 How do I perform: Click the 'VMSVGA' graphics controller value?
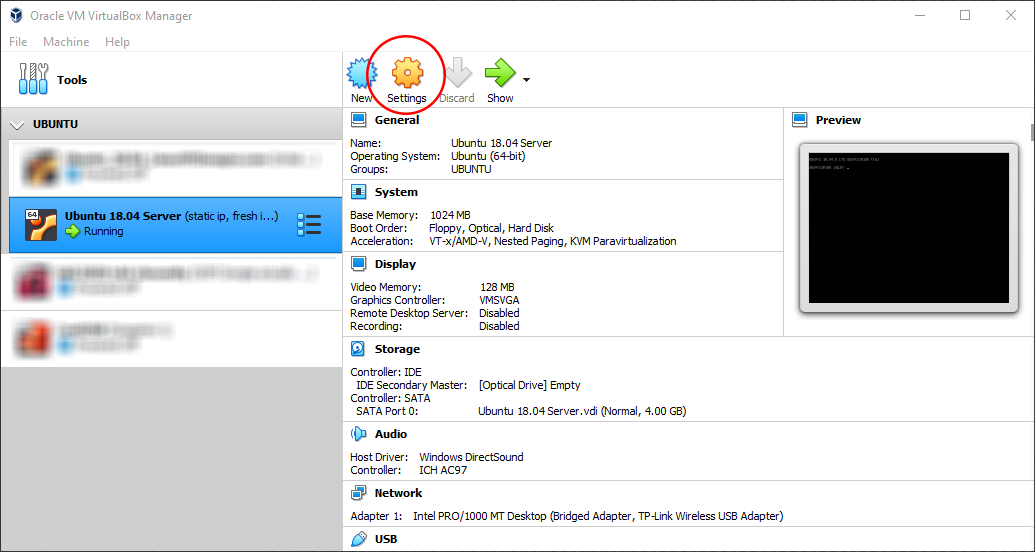click(x=499, y=300)
